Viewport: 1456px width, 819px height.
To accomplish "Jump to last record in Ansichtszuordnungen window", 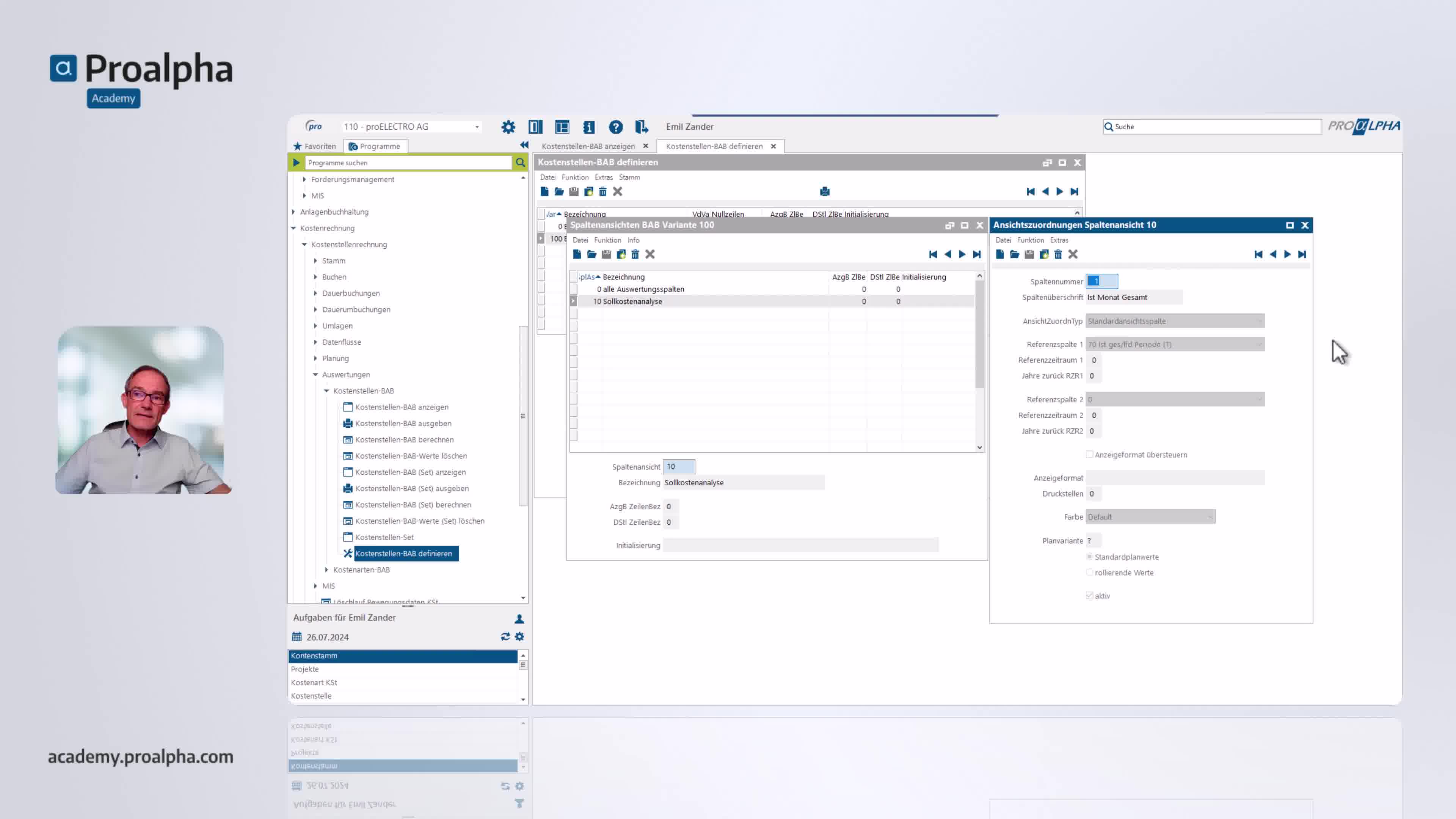I will point(1302,254).
